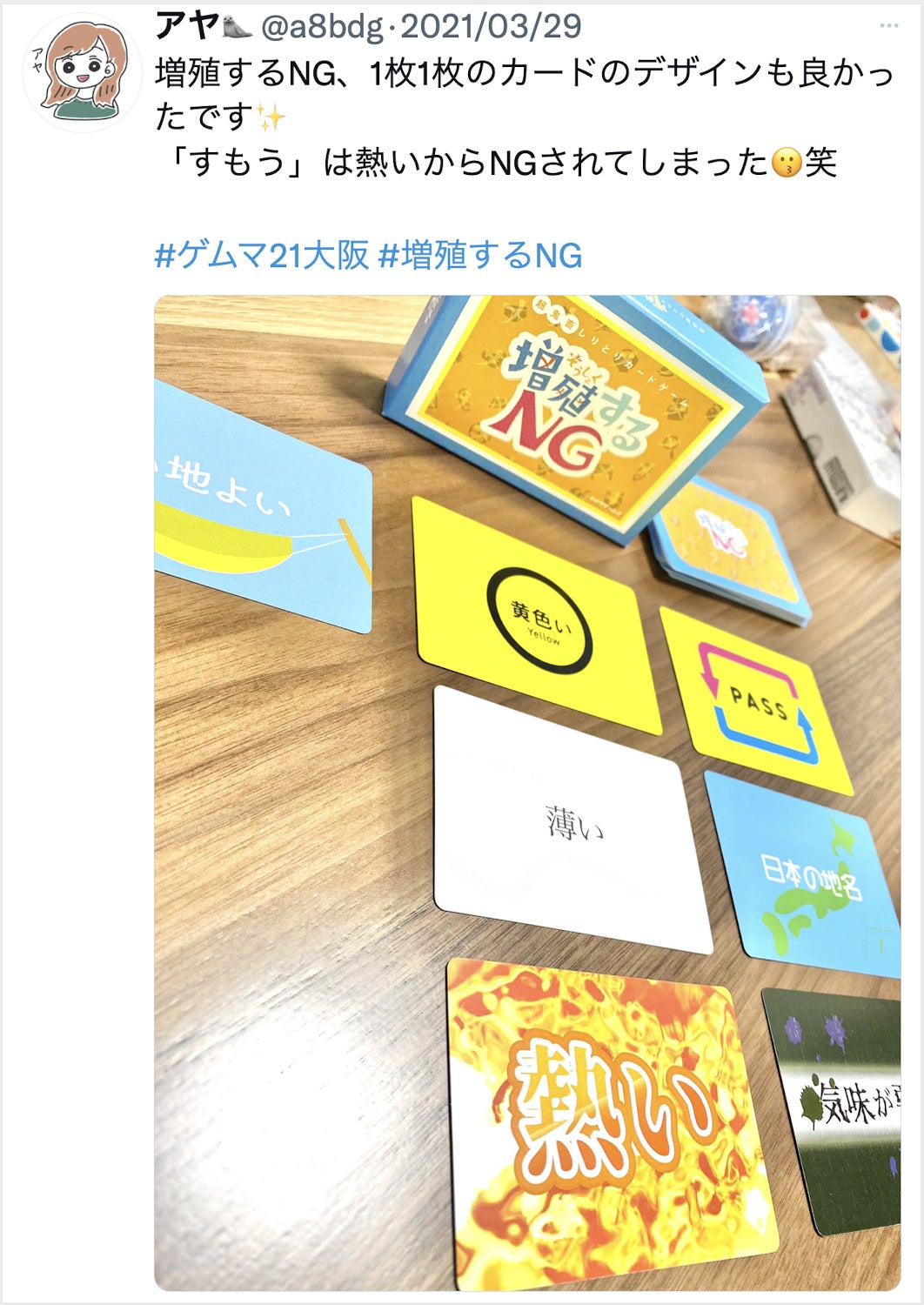The height and width of the screenshot is (1305, 924).
Task: Open the profile via display name アヤ
Action: click(187, 27)
